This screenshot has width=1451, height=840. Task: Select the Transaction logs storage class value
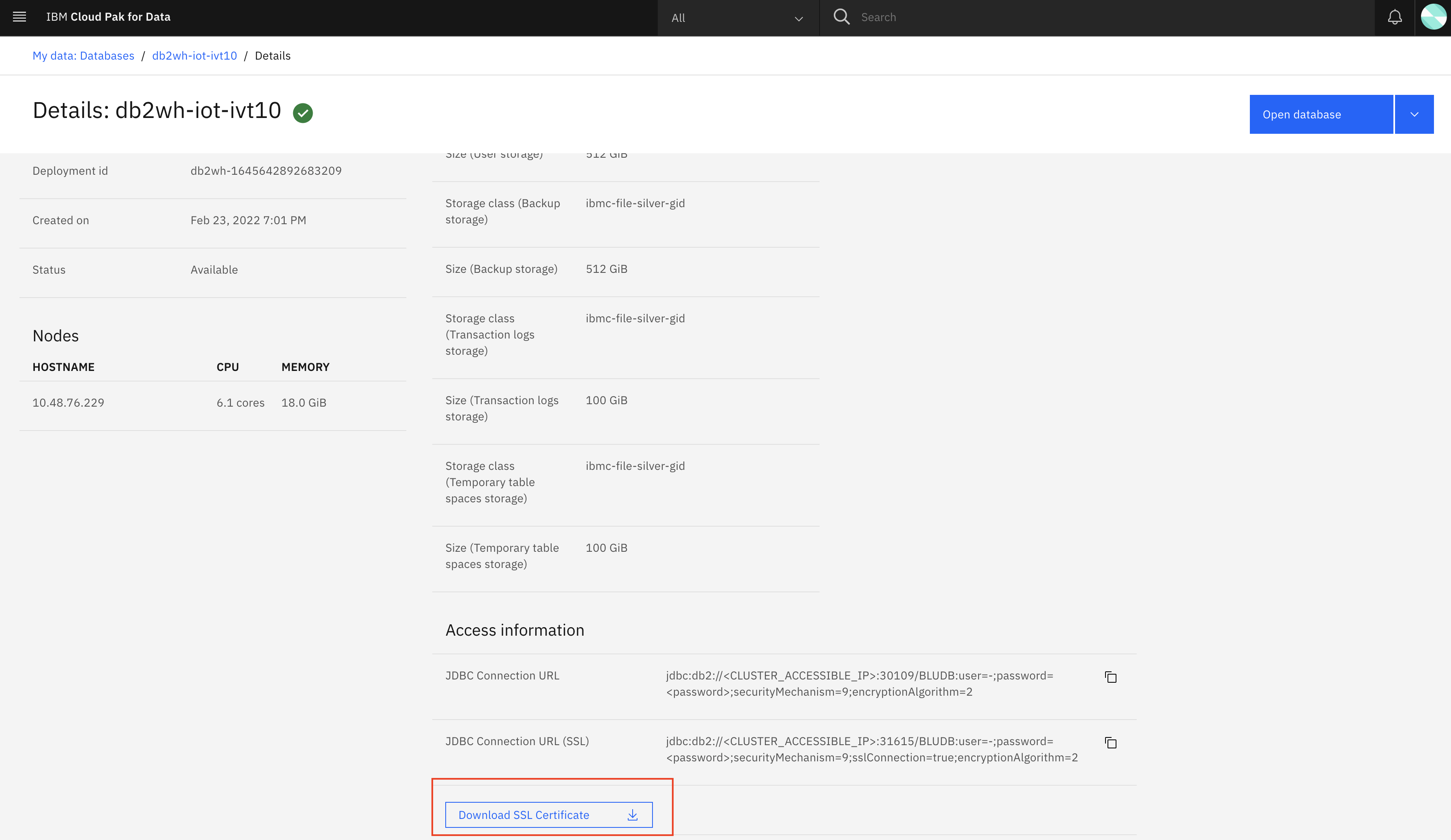(x=635, y=318)
